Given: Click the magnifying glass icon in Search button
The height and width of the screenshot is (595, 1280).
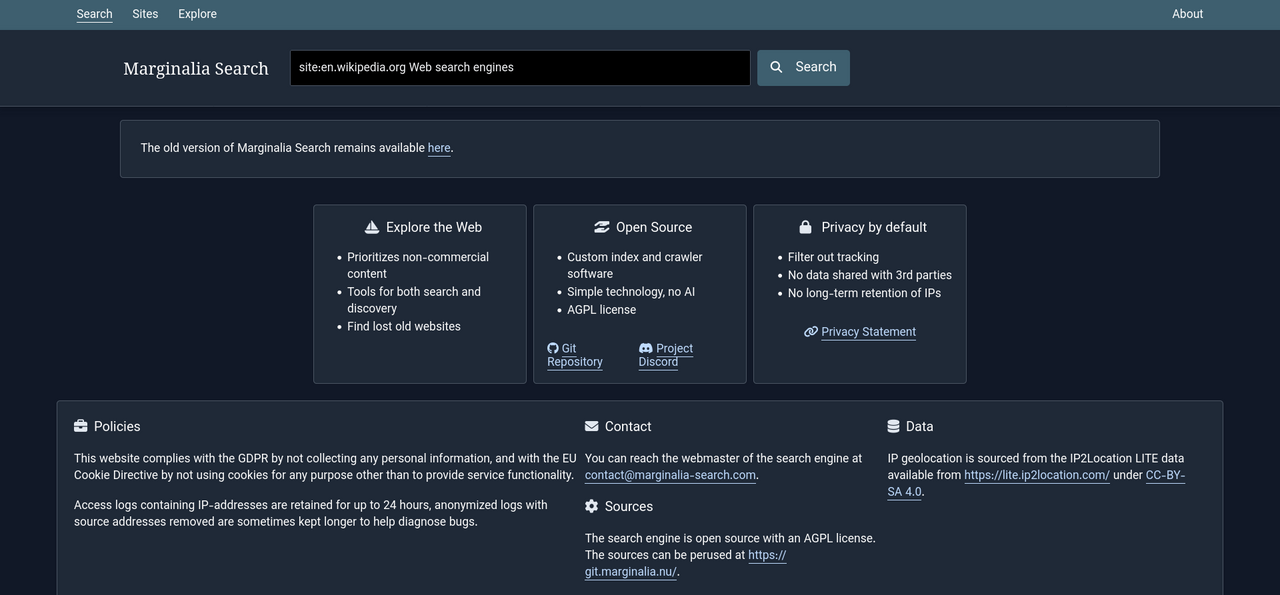Looking at the screenshot, I should click(x=776, y=67).
